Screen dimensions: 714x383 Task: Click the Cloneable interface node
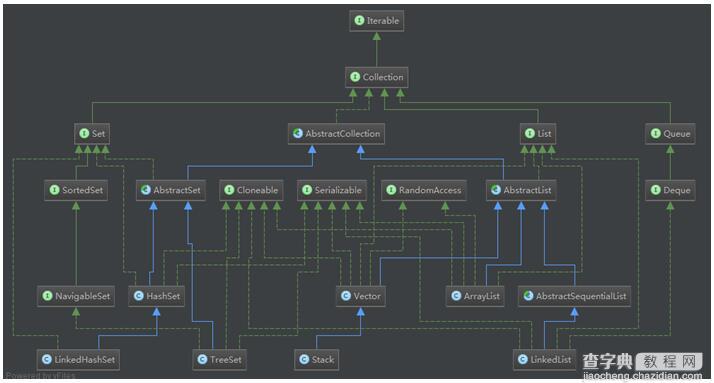tap(251, 190)
